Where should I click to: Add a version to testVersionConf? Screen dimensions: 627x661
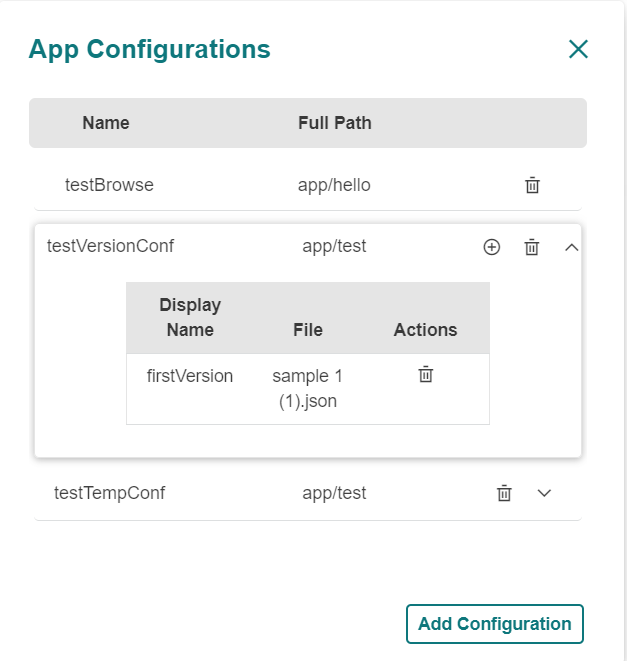(x=491, y=247)
